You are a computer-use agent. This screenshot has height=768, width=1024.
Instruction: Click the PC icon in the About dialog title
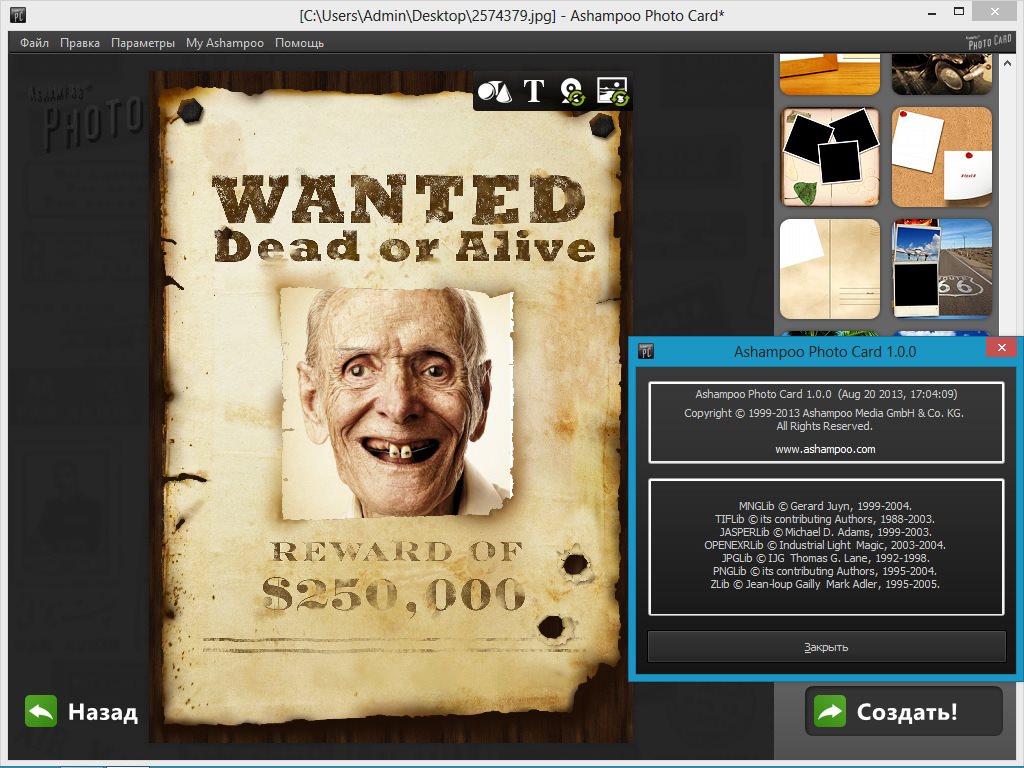click(x=645, y=351)
